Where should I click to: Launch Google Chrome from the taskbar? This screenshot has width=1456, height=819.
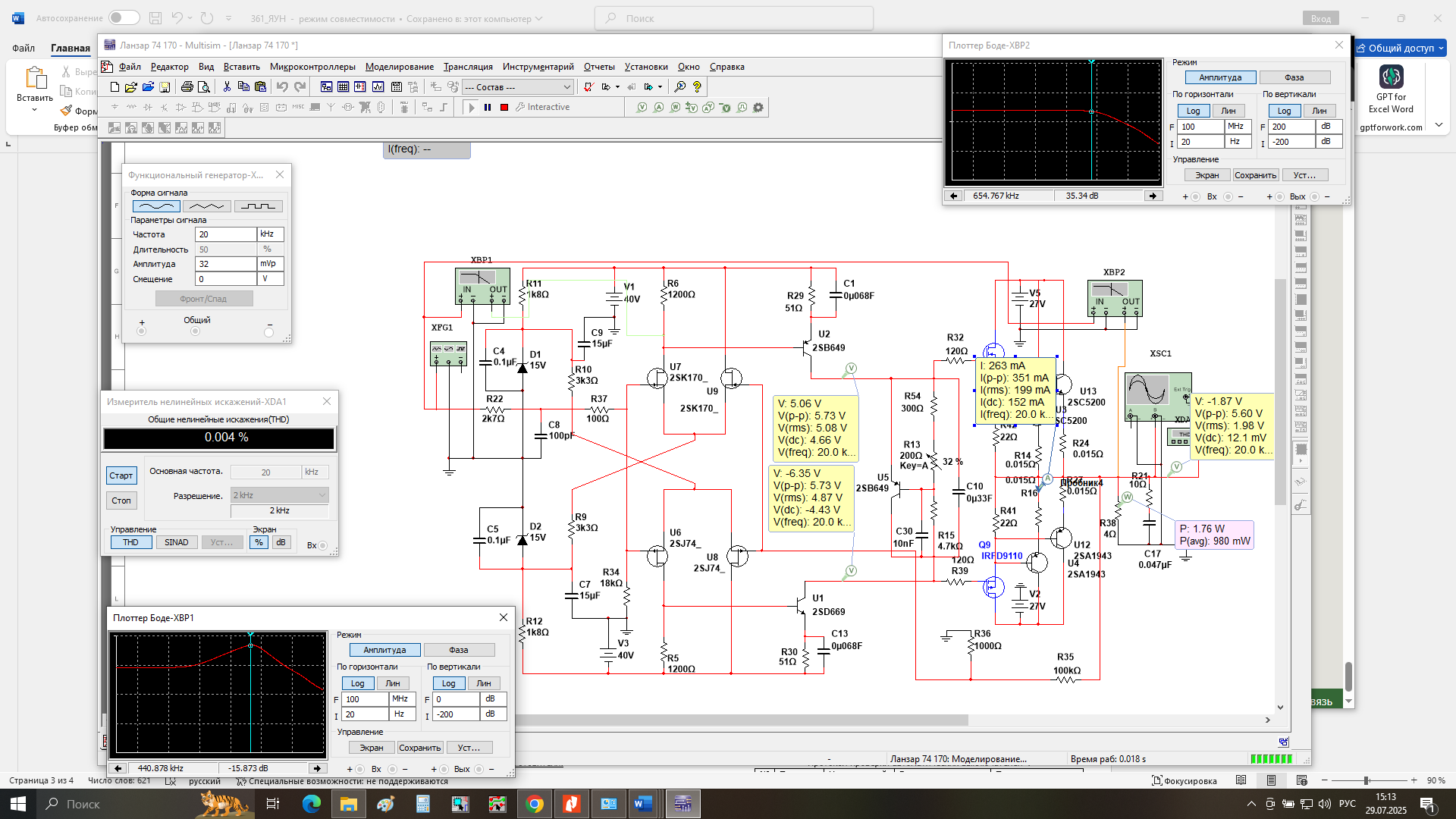[x=535, y=804]
